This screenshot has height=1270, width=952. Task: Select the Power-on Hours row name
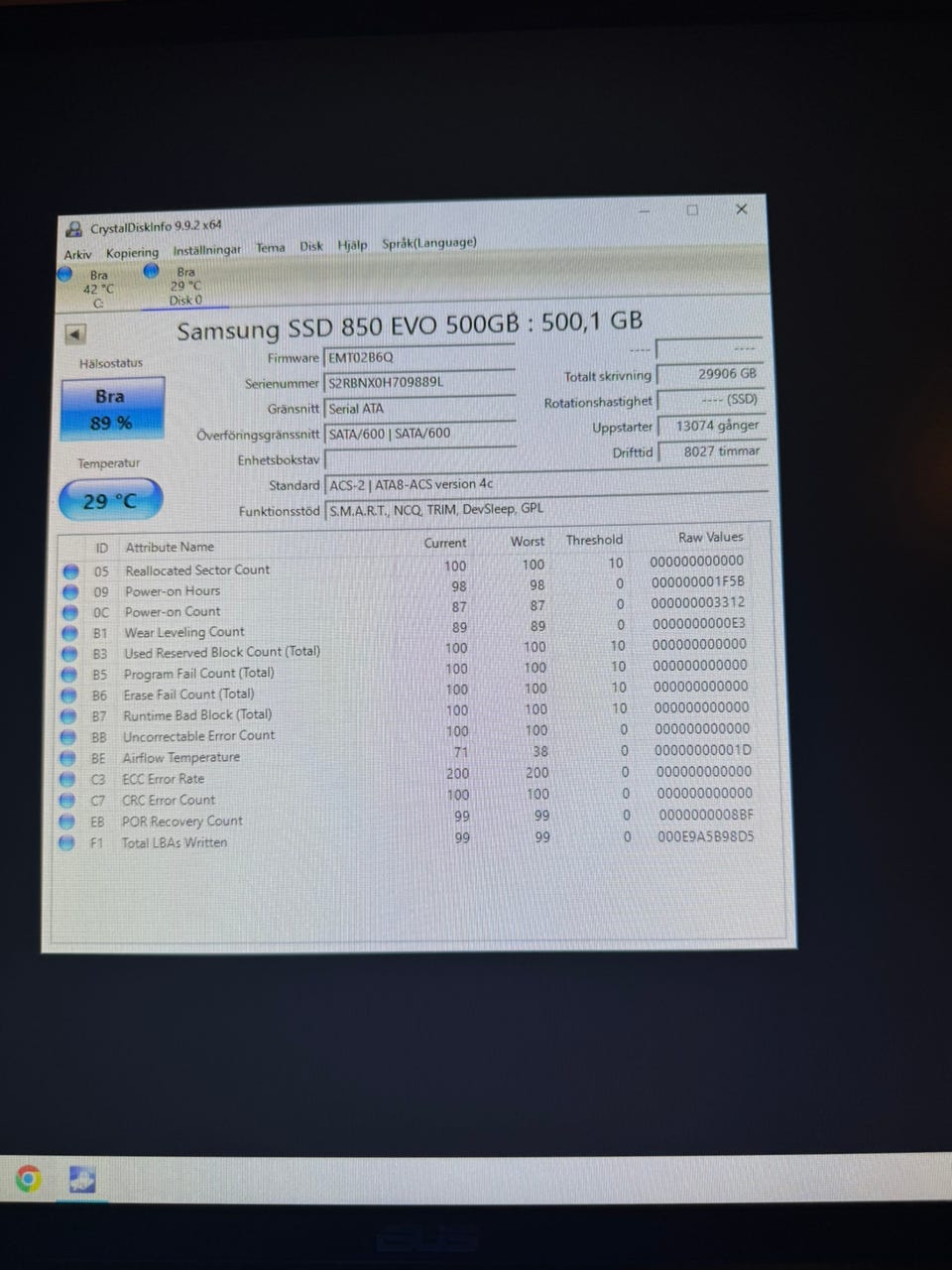click(x=173, y=591)
